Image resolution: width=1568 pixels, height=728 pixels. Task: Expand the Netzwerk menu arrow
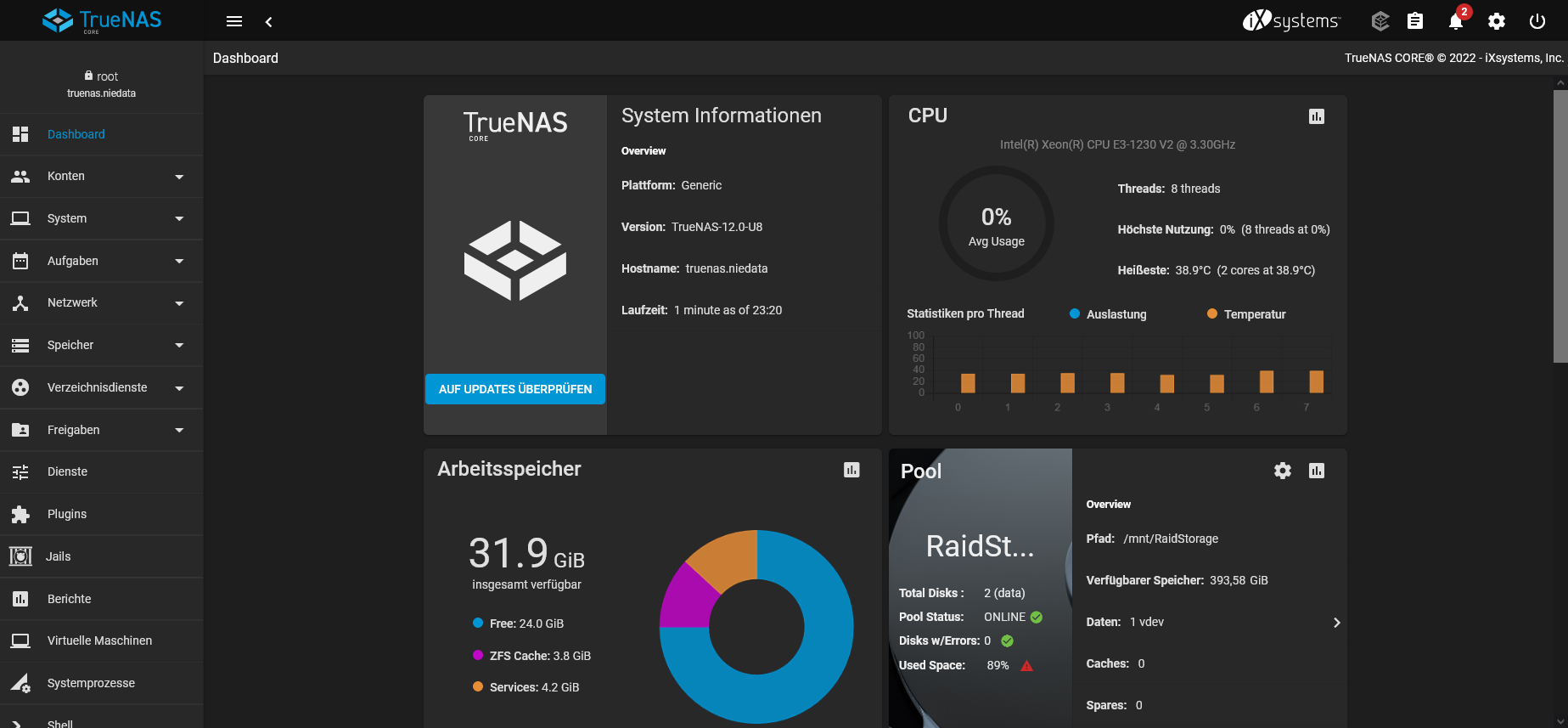[x=179, y=303]
